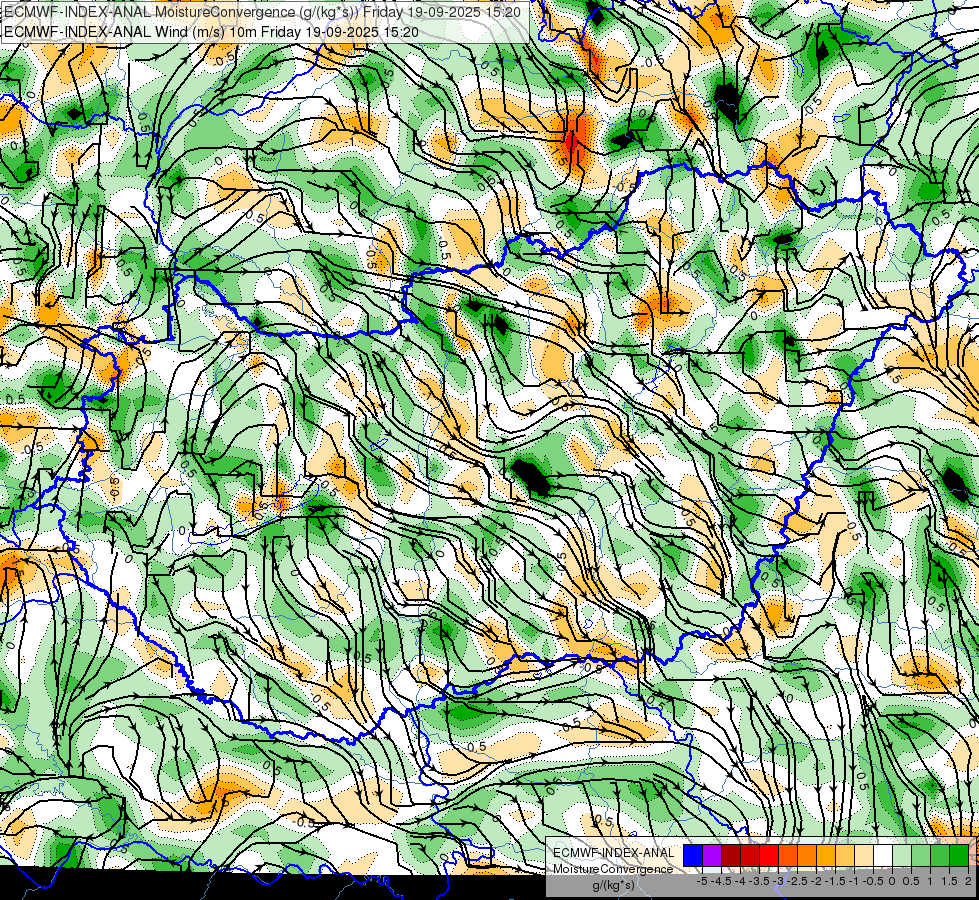The height and width of the screenshot is (900, 979).
Task: Click the blue legend swatch
Action: [x=693, y=855]
